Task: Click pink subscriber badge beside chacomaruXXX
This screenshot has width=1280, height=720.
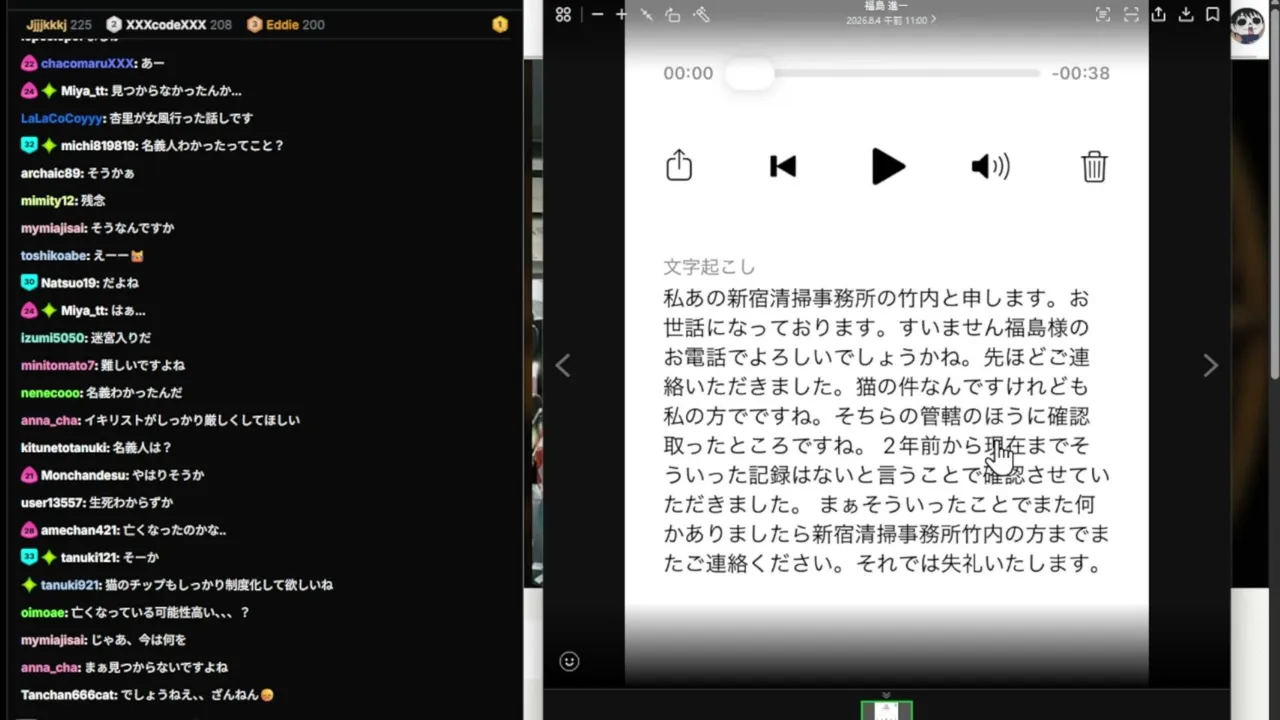Action: 29,63
